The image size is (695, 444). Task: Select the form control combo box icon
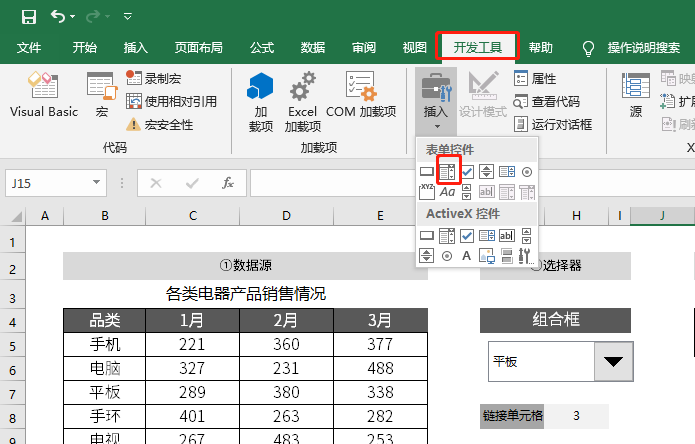click(x=447, y=172)
